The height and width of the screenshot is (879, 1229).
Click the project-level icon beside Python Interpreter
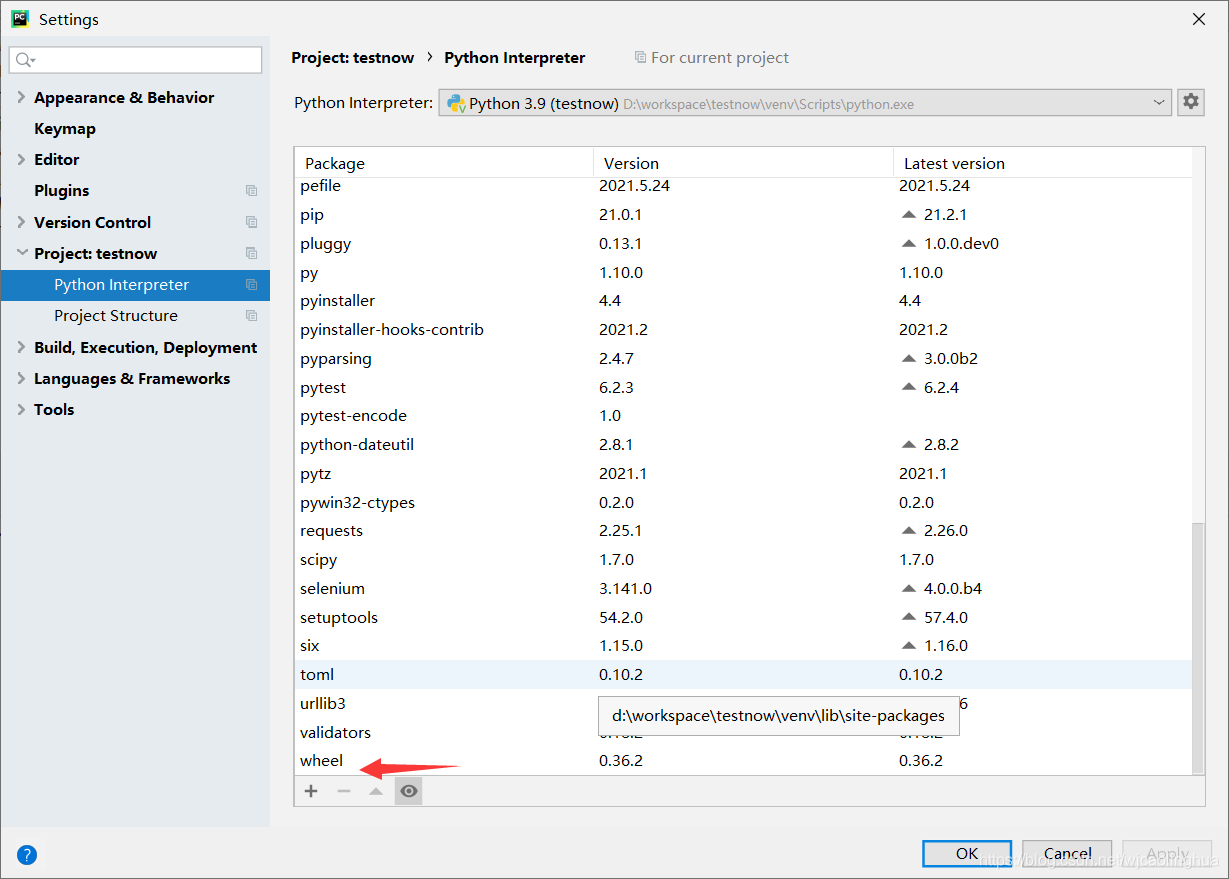click(251, 285)
